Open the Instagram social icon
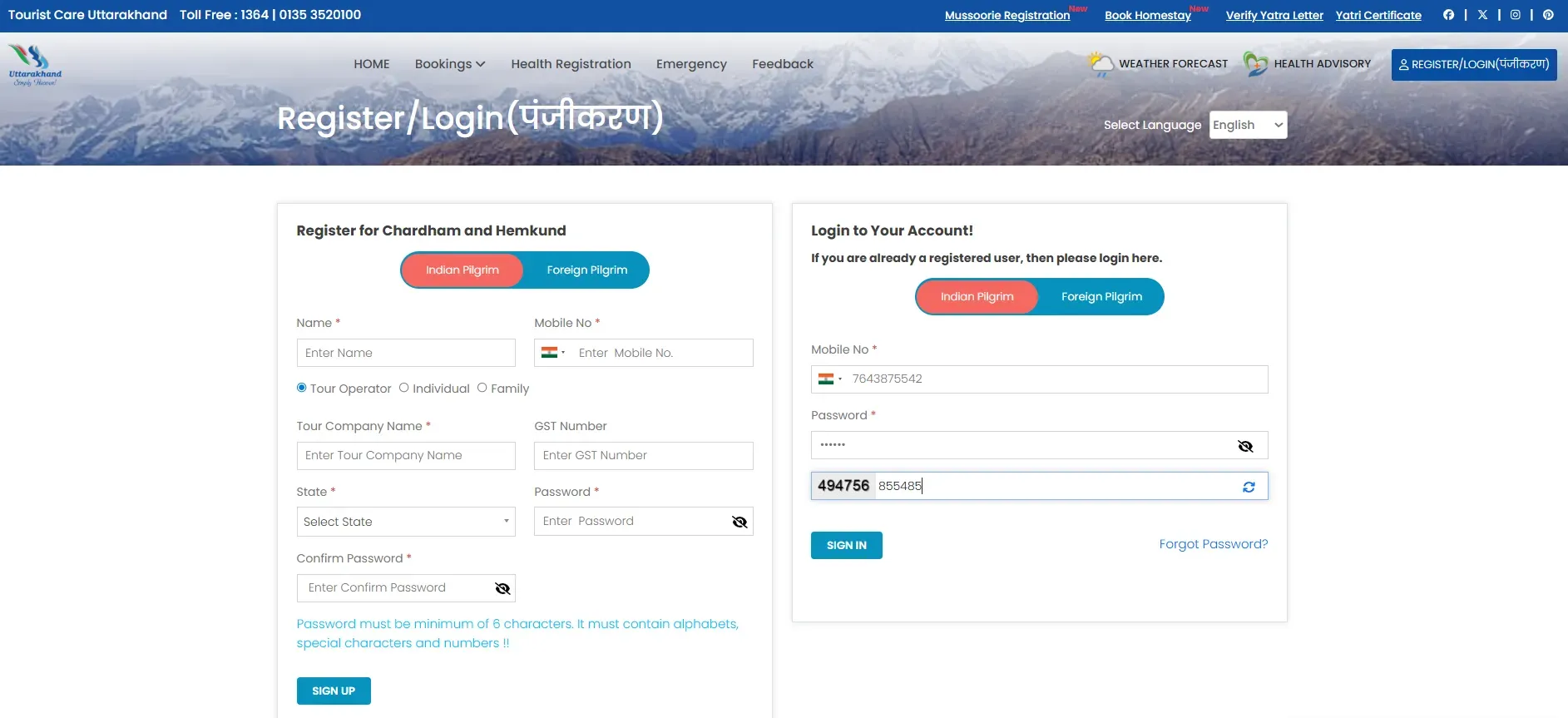1568x718 pixels. pyautogui.click(x=1516, y=15)
